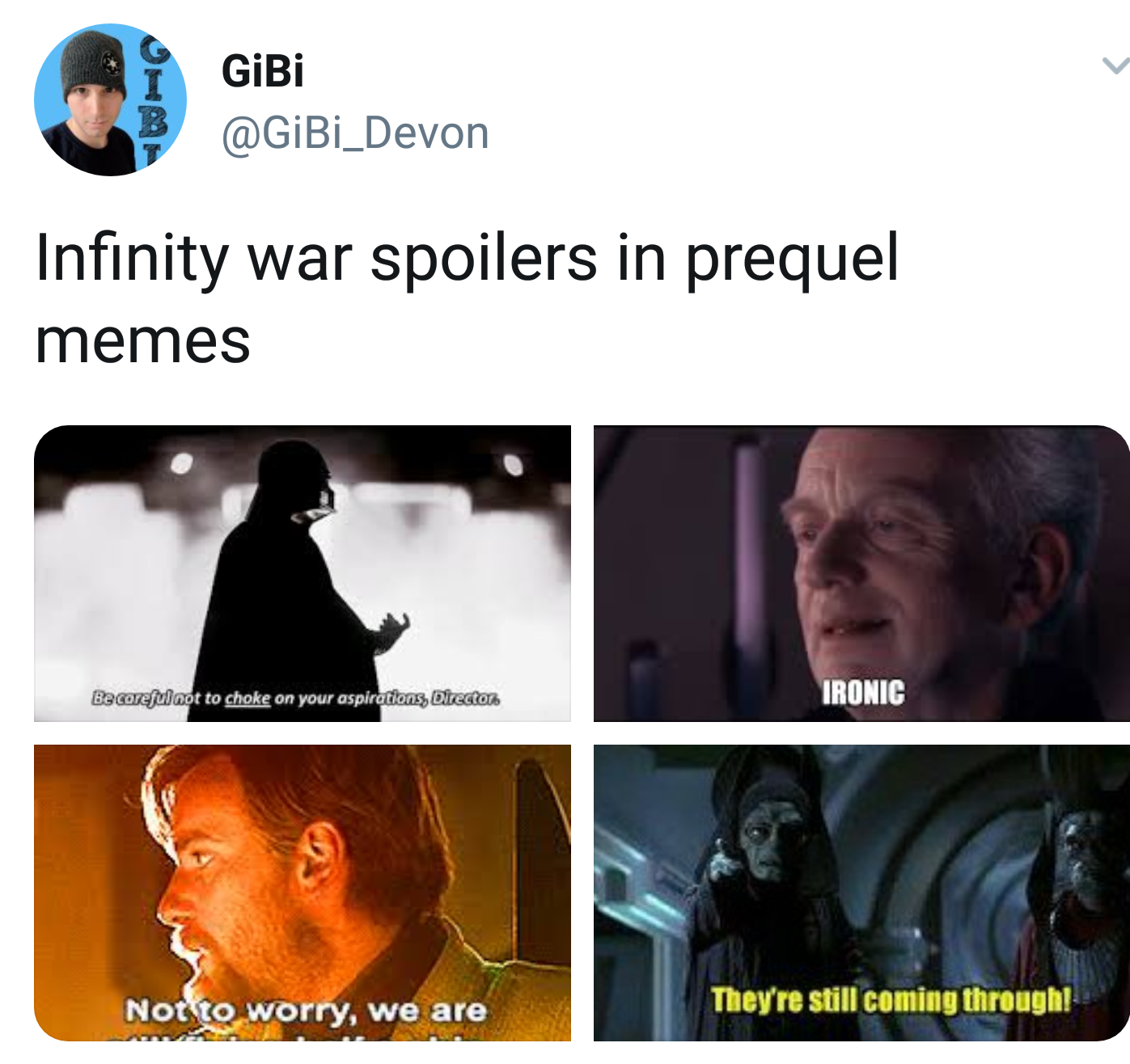This screenshot has height=1064, width=1130.
Task: Select the 'Infinity war spoilers' tweet text
Action: pyautogui.click(x=467, y=298)
